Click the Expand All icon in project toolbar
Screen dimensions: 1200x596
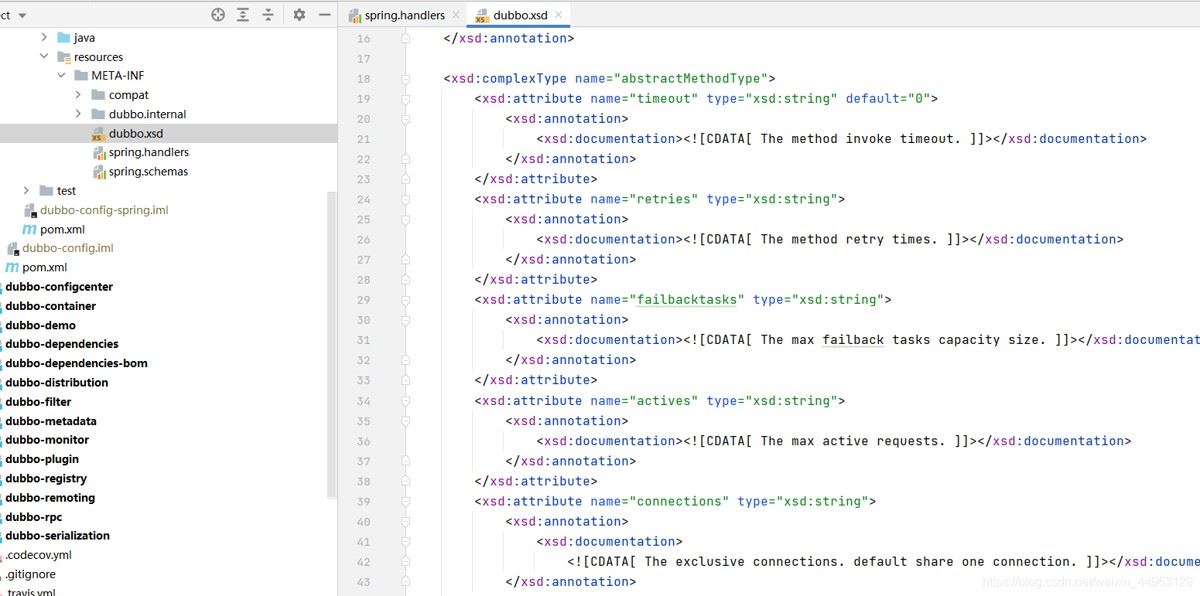tap(243, 15)
